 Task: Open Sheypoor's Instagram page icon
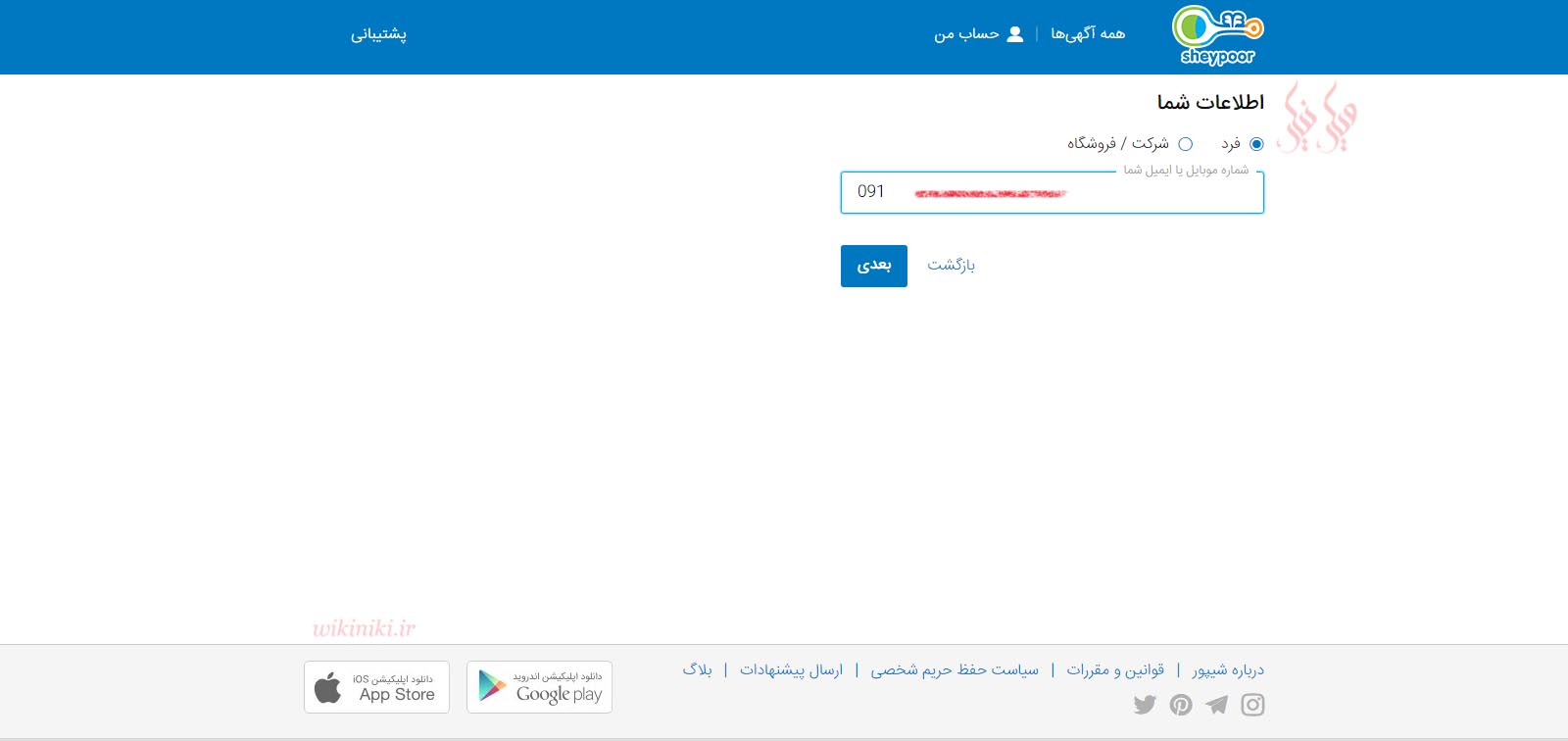pyautogui.click(x=1252, y=705)
